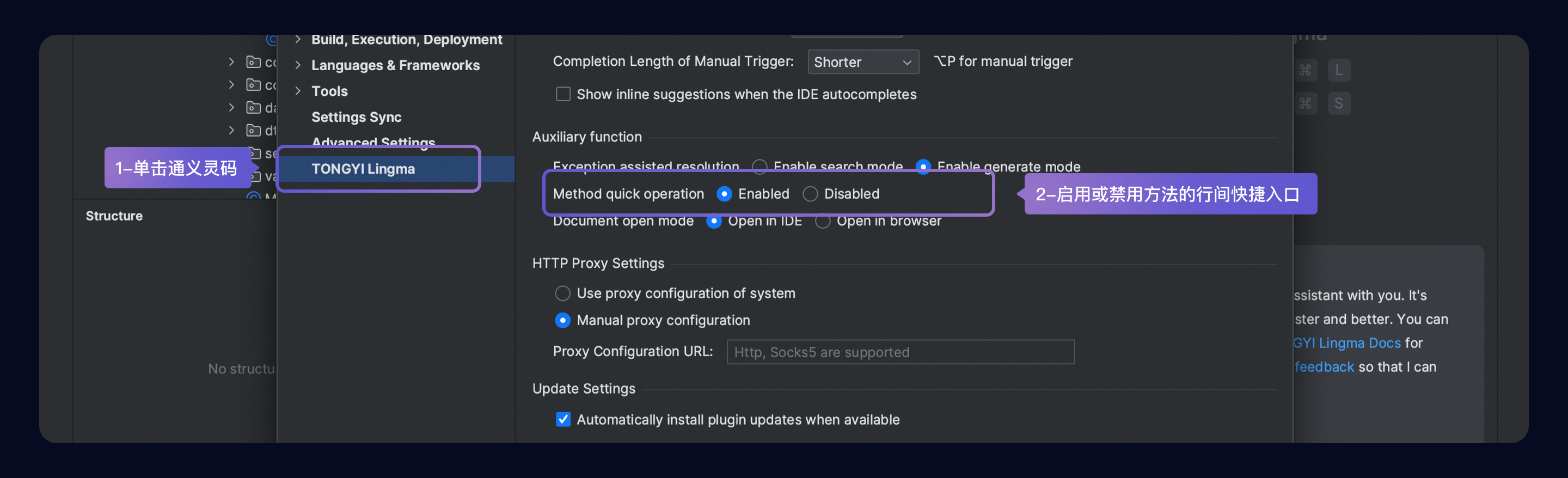Select Disabled for Method quick operation
This screenshot has width=1568, height=478.
[x=810, y=194]
